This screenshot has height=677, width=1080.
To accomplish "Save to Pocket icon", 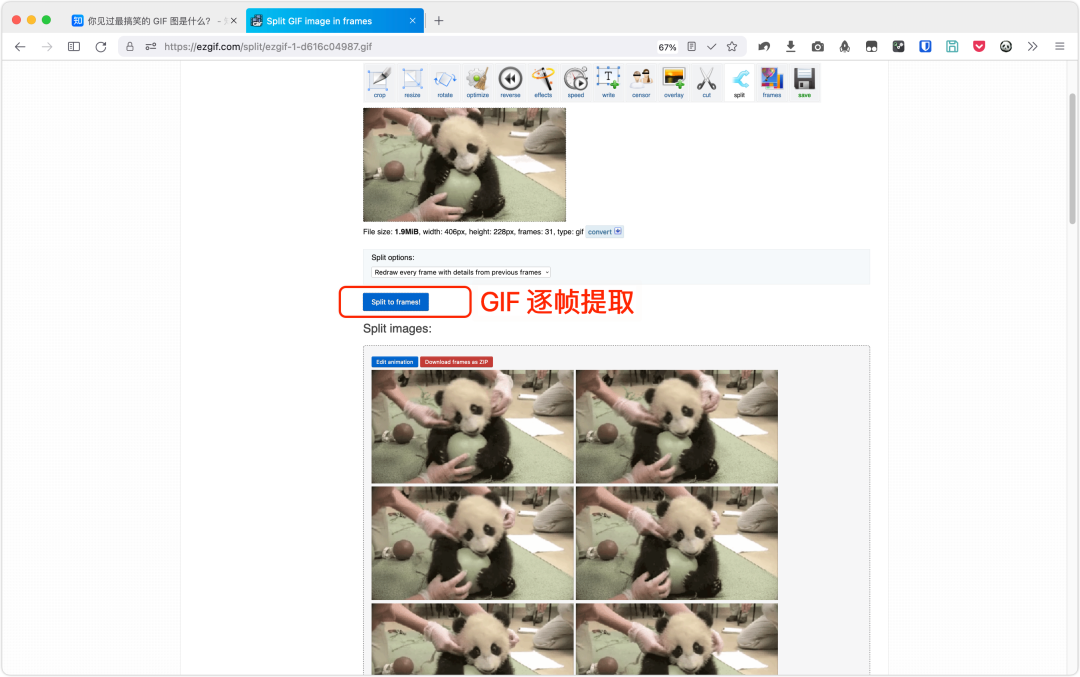I will [x=979, y=47].
